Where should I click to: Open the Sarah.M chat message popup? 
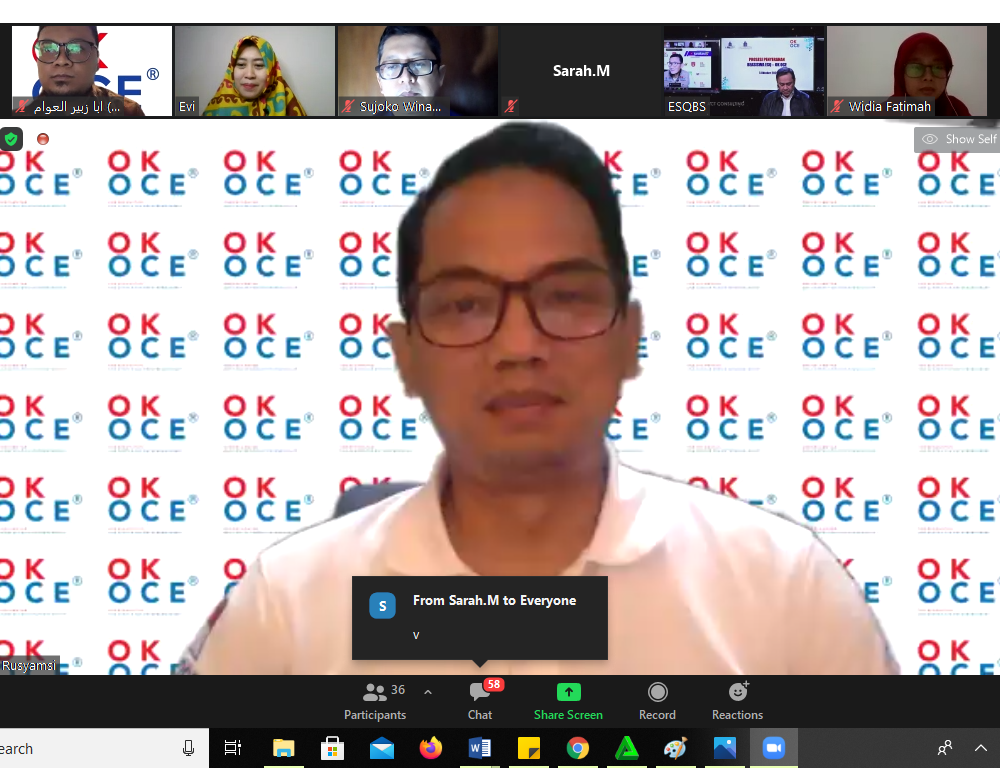tap(480, 617)
